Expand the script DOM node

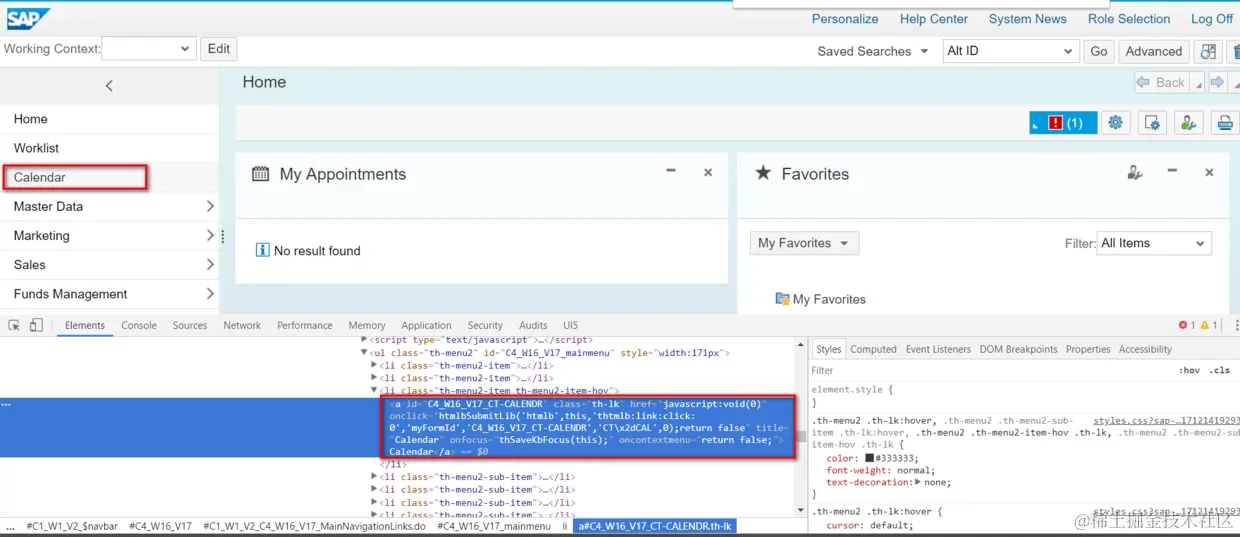click(x=364, y=340)
